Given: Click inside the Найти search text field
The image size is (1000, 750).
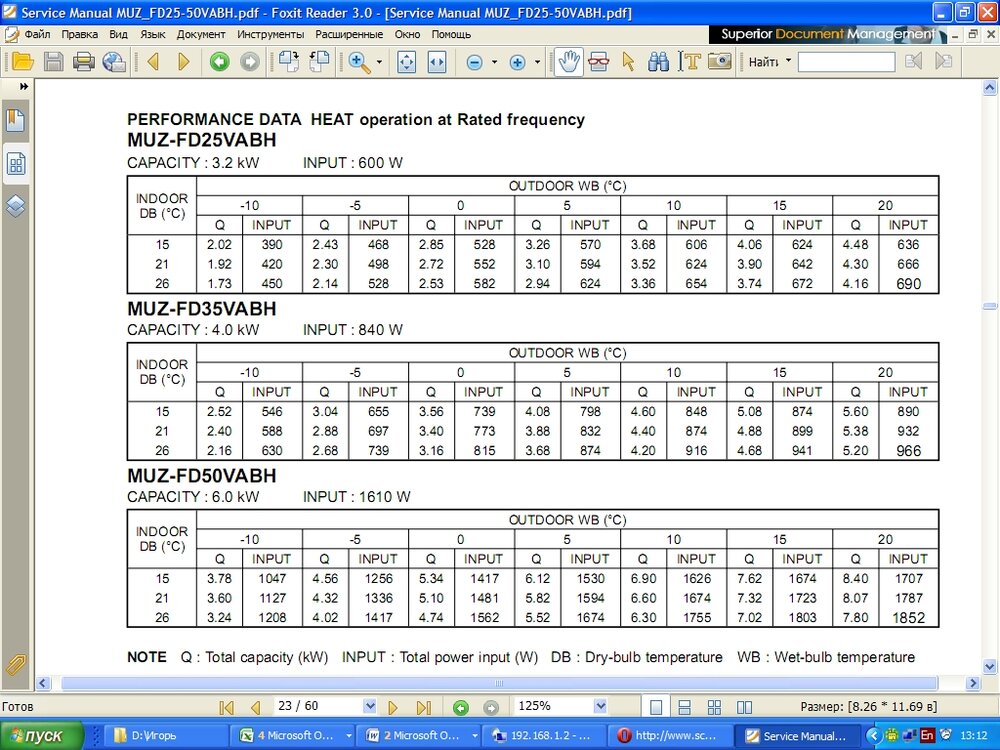Looking at the screenshot, I should (846, 62).
